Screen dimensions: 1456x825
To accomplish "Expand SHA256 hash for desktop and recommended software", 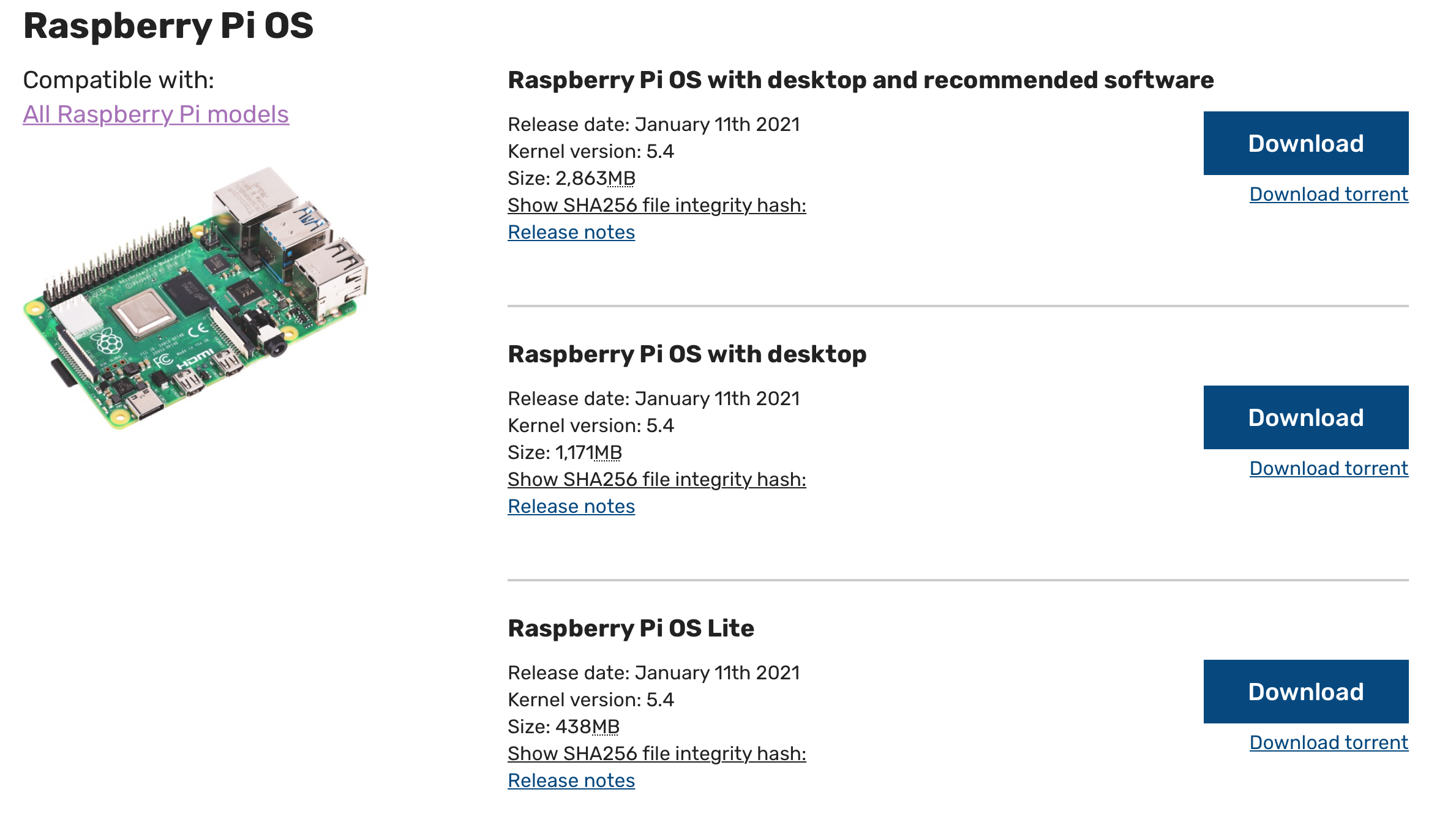I will tap(656, 205).
